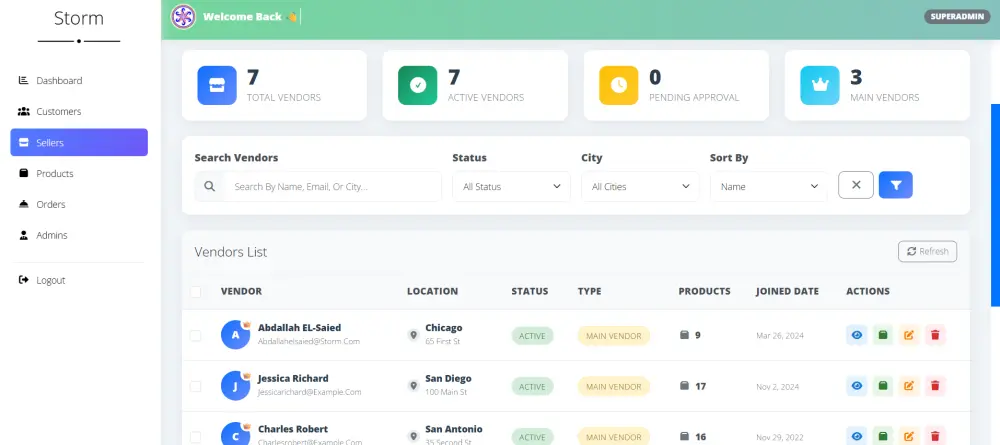
Task: Click San Antonio location text
Action: [454, 429]
